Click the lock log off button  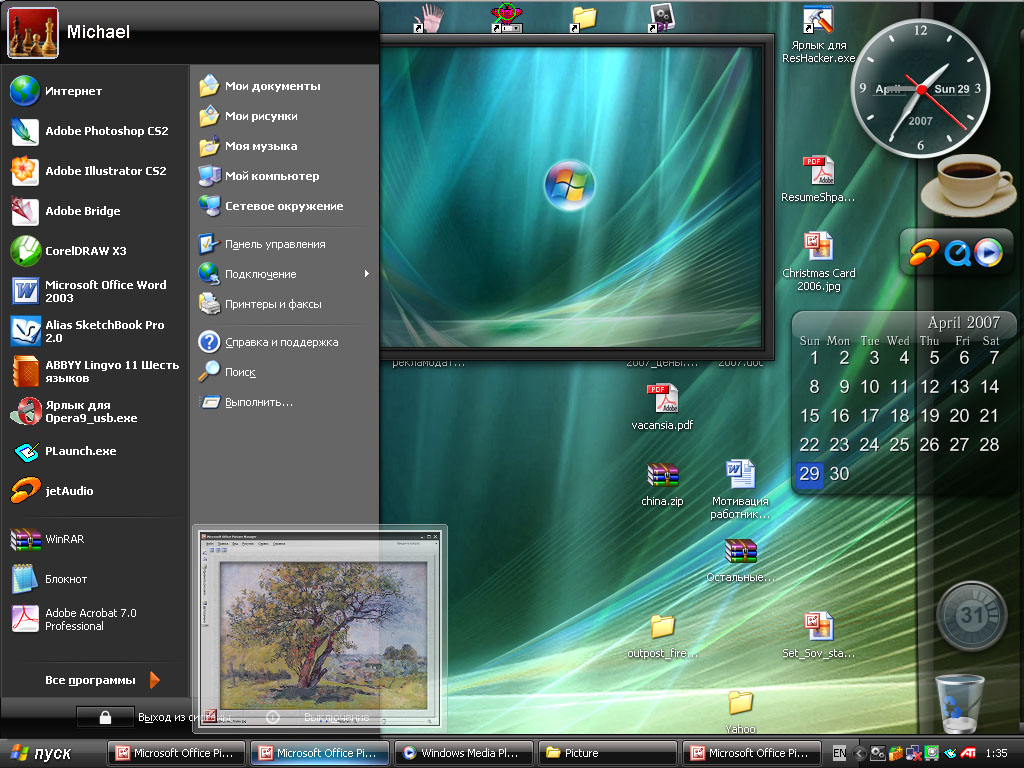point(106,717)
